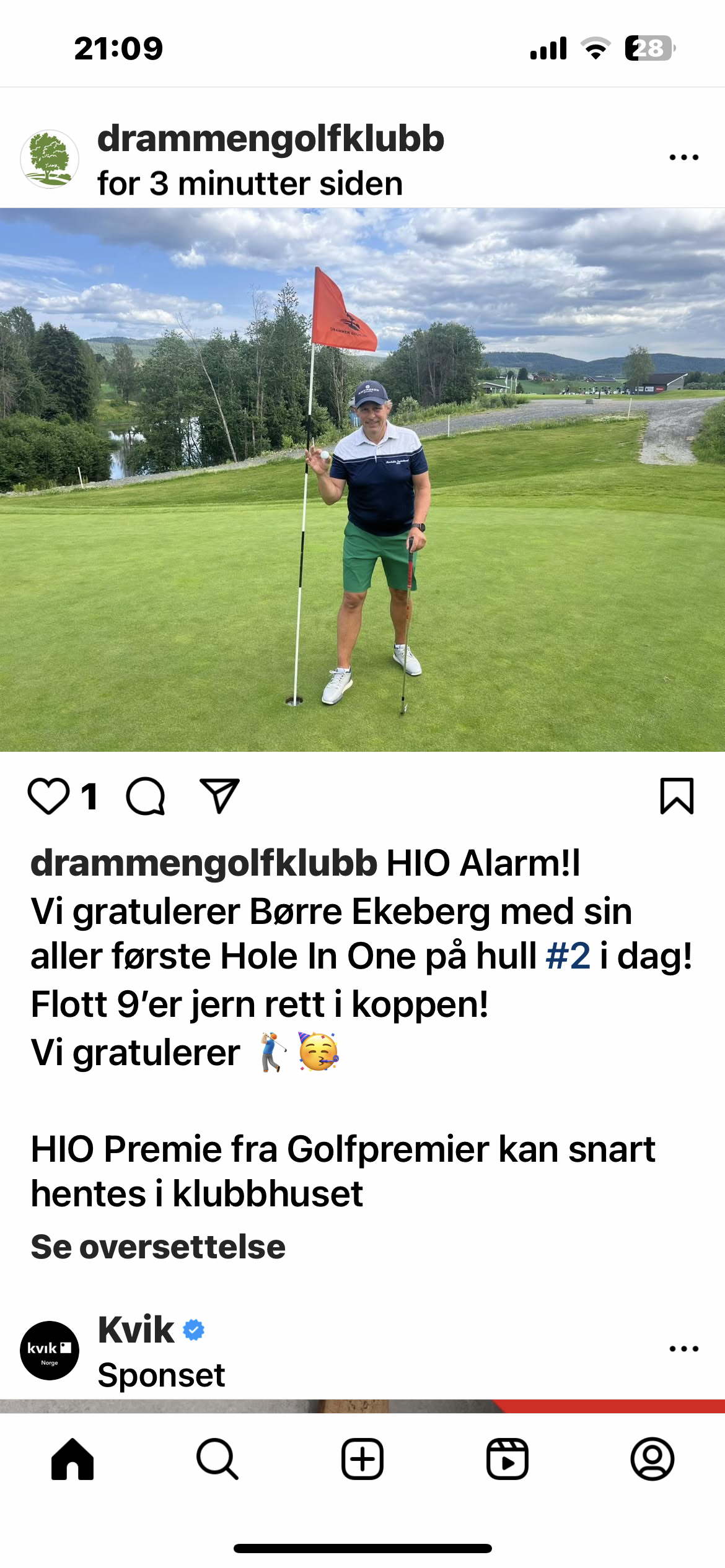Tap the Kvik Norge profile avatar
The image size is (725, 1568).
click(x=50, y=1351)
